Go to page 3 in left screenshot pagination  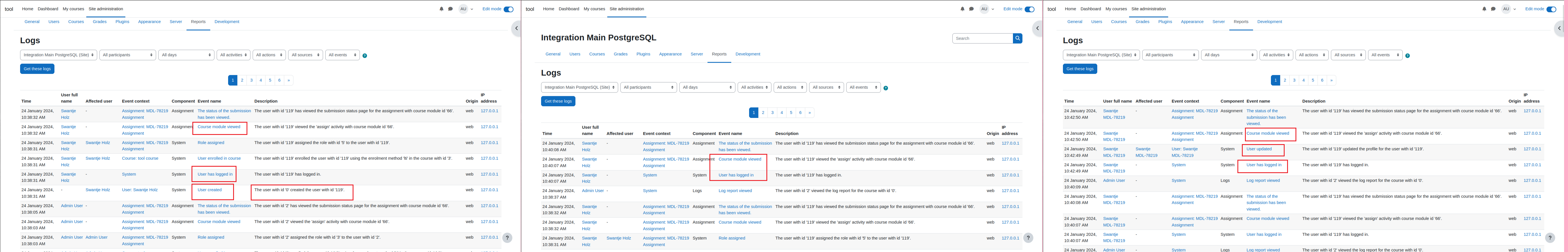pos(251,80)
